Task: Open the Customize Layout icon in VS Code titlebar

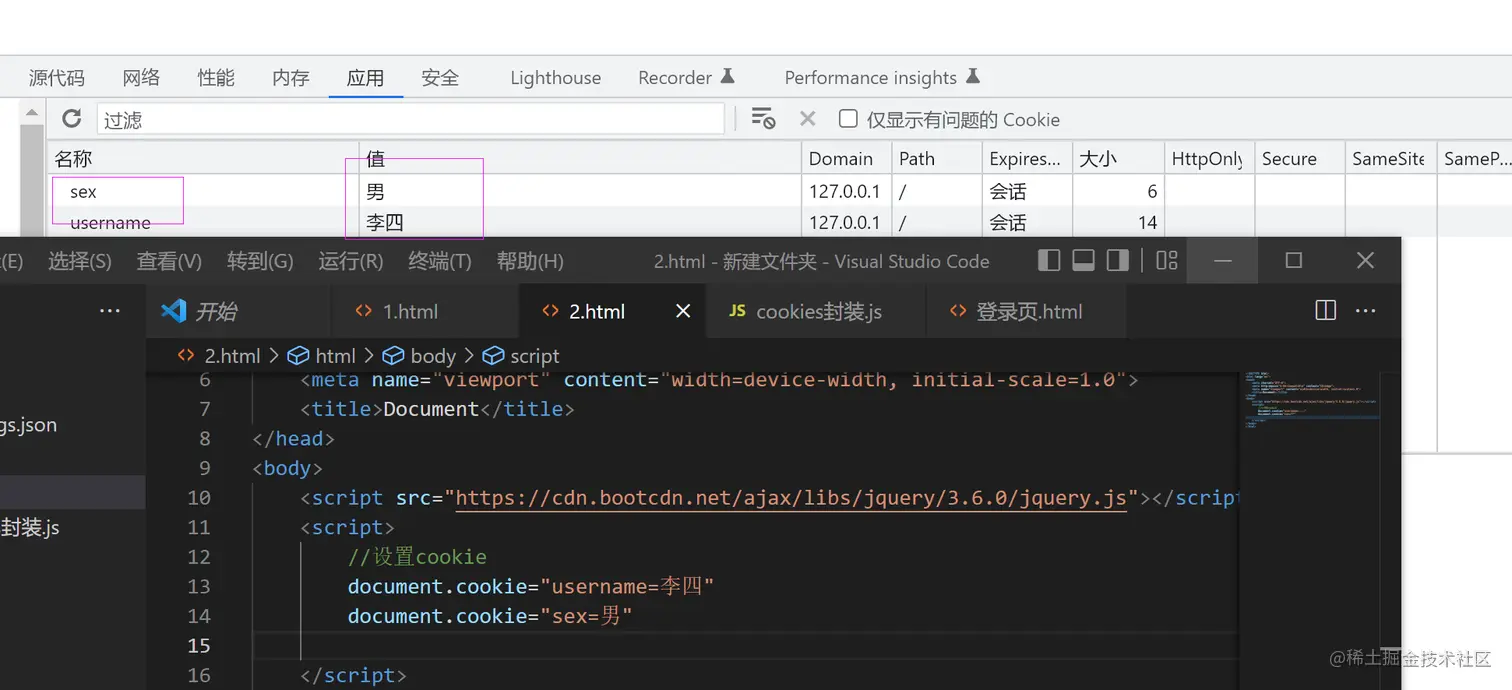Action: click(x=1166, y=260)
